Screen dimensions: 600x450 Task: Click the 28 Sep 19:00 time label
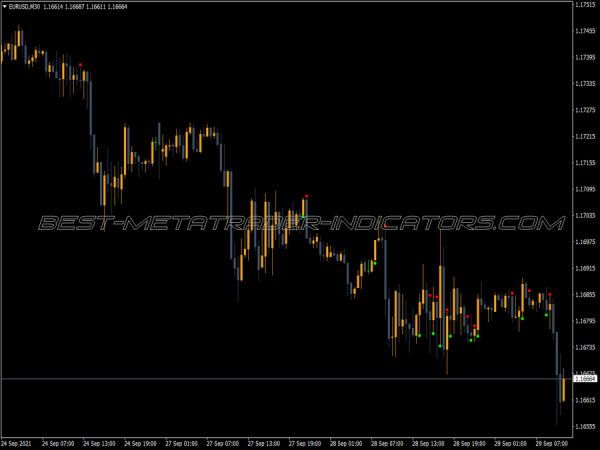[470, 443]
